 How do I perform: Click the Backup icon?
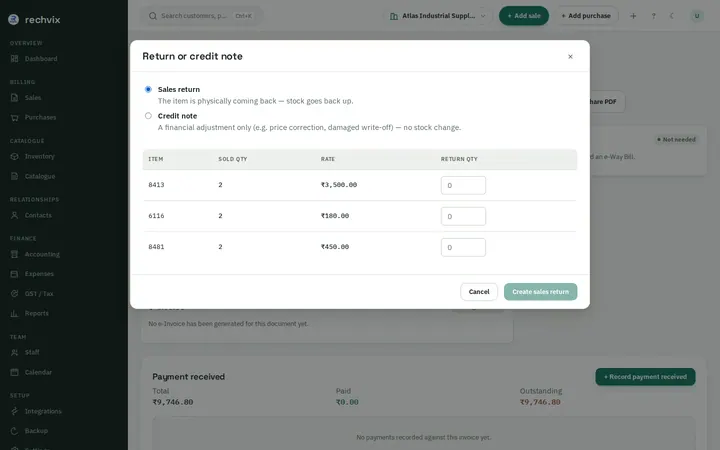pos(15,431)
